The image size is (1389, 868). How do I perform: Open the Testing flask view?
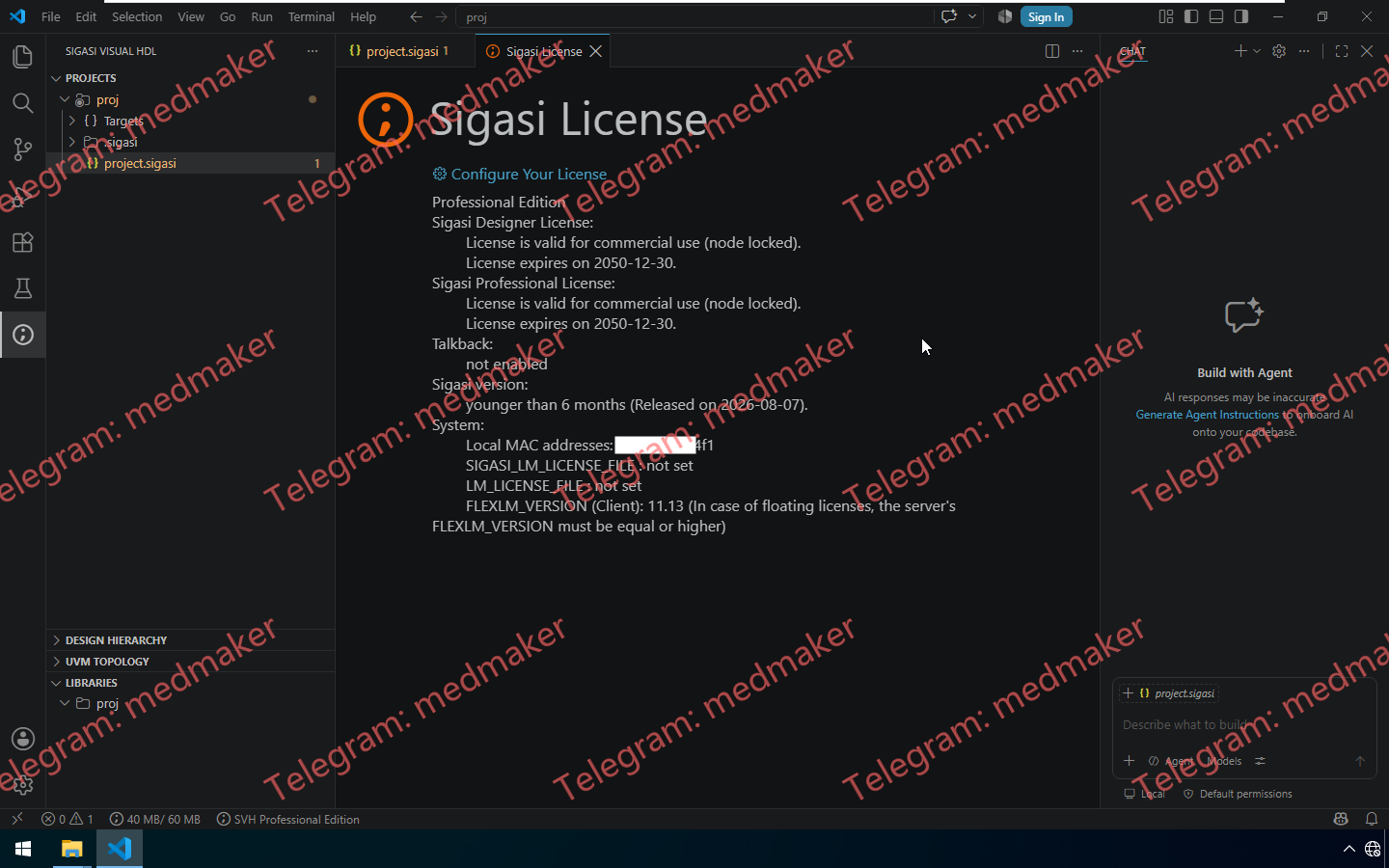(x=22, y=288)
